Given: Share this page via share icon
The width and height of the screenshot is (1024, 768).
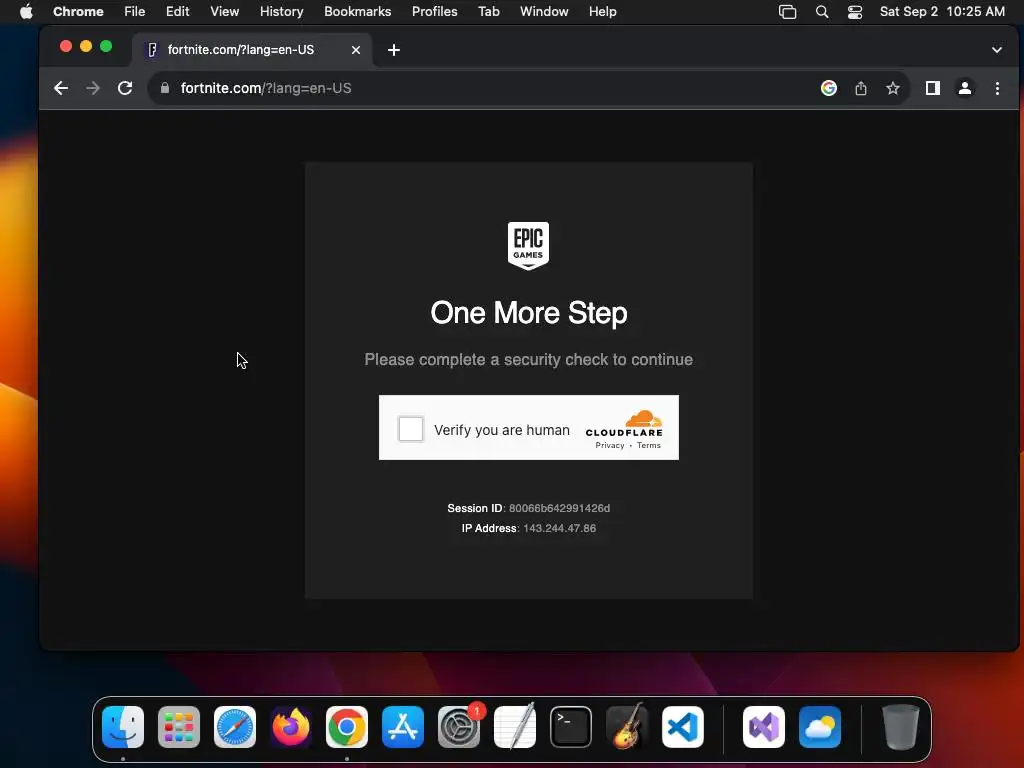Looking at the screenshot, I should point(861,88).
